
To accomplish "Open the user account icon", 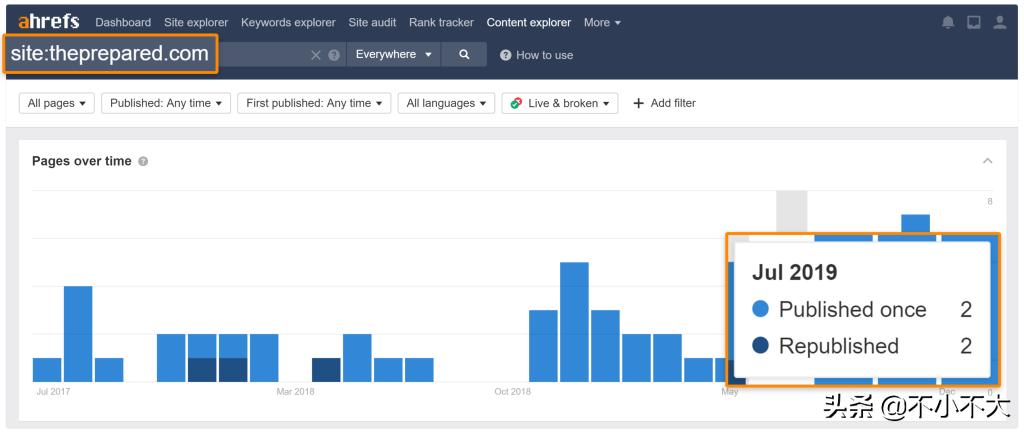I will (x=1000, y=22).
